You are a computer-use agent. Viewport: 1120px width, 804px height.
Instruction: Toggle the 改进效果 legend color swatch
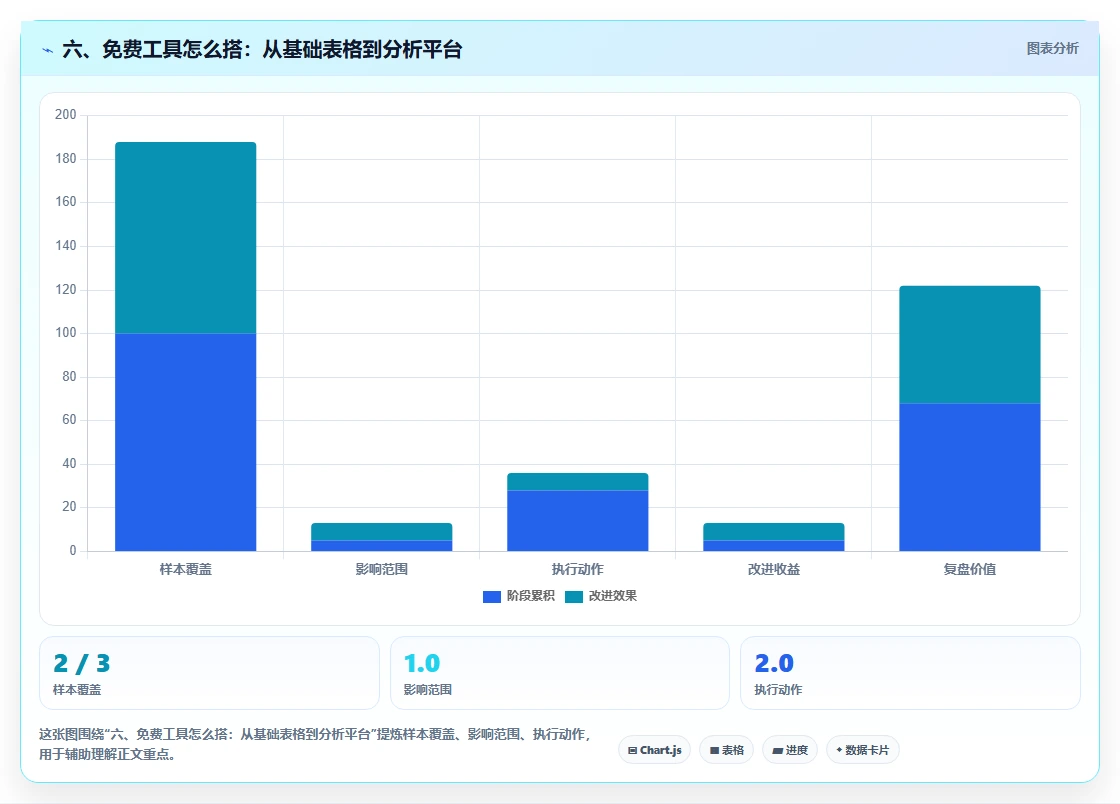pos(574,596)
